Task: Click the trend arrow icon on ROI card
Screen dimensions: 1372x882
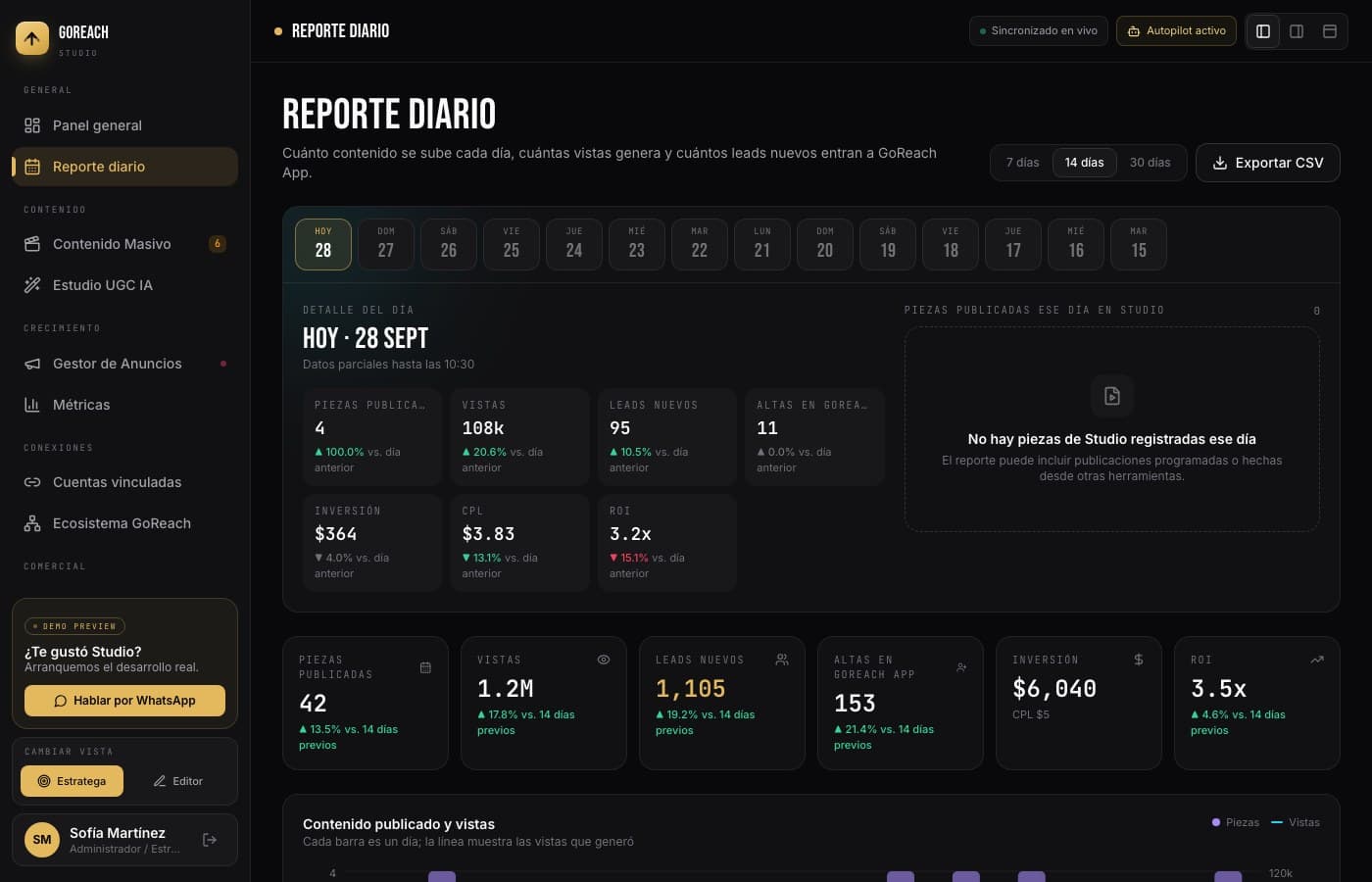Action: [1317, 660]
